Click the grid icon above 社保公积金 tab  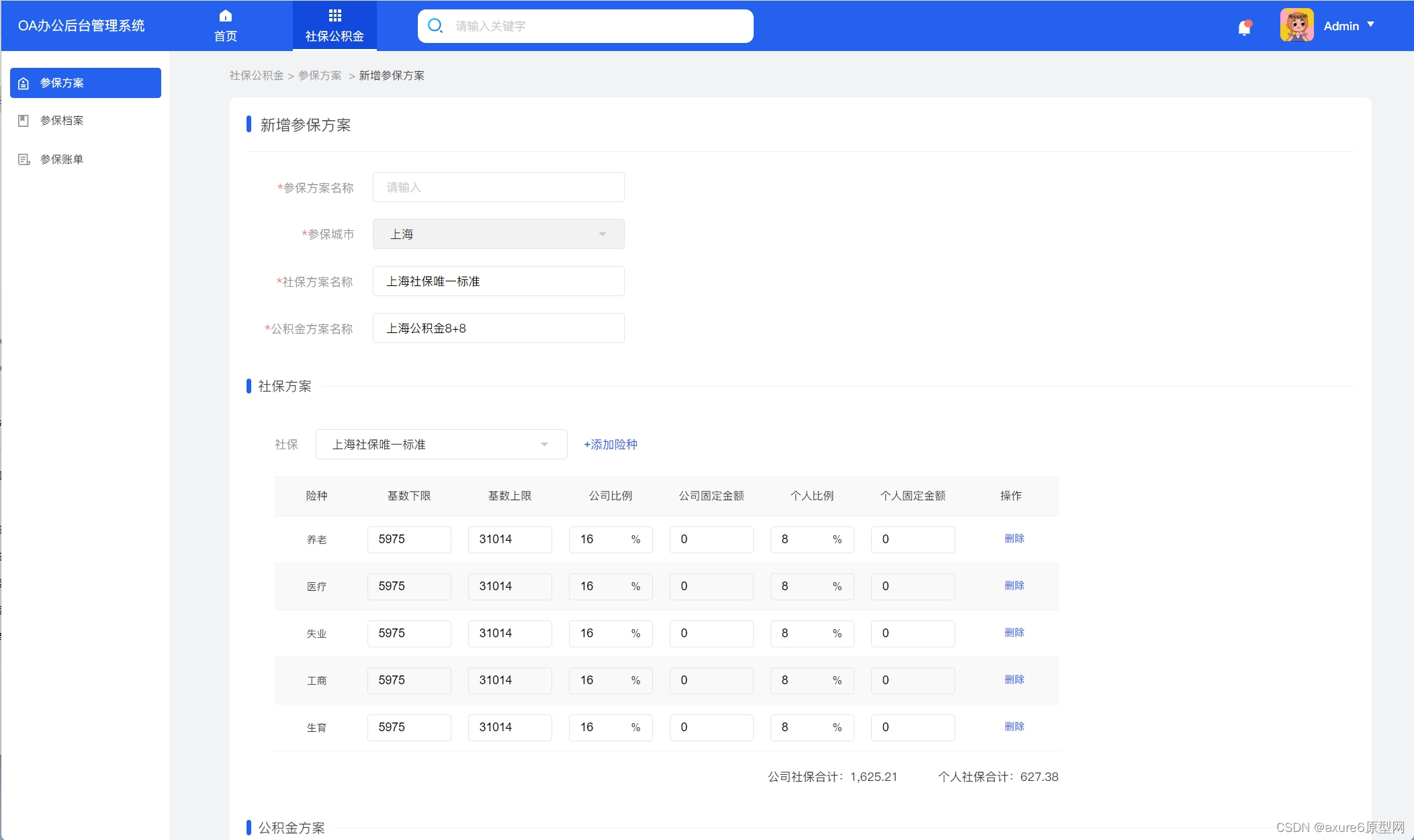coord(335,15)
